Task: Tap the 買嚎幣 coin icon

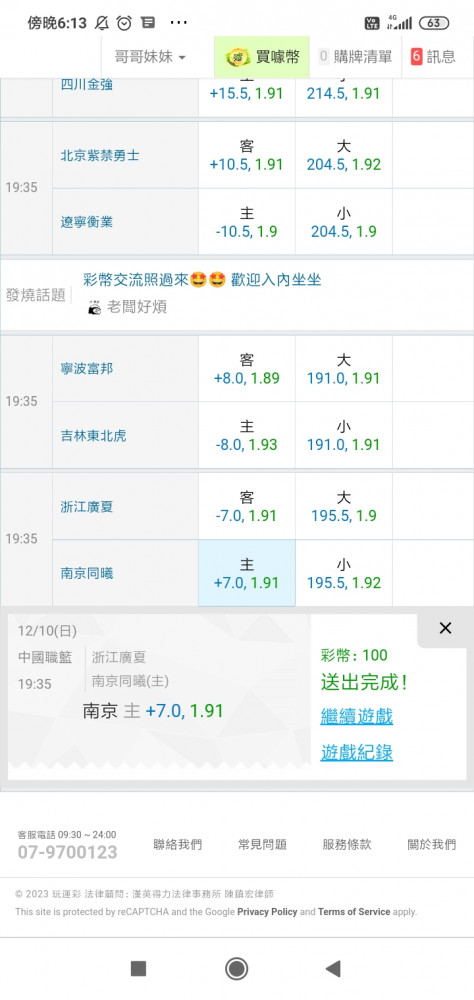Action: coord(237,57)
